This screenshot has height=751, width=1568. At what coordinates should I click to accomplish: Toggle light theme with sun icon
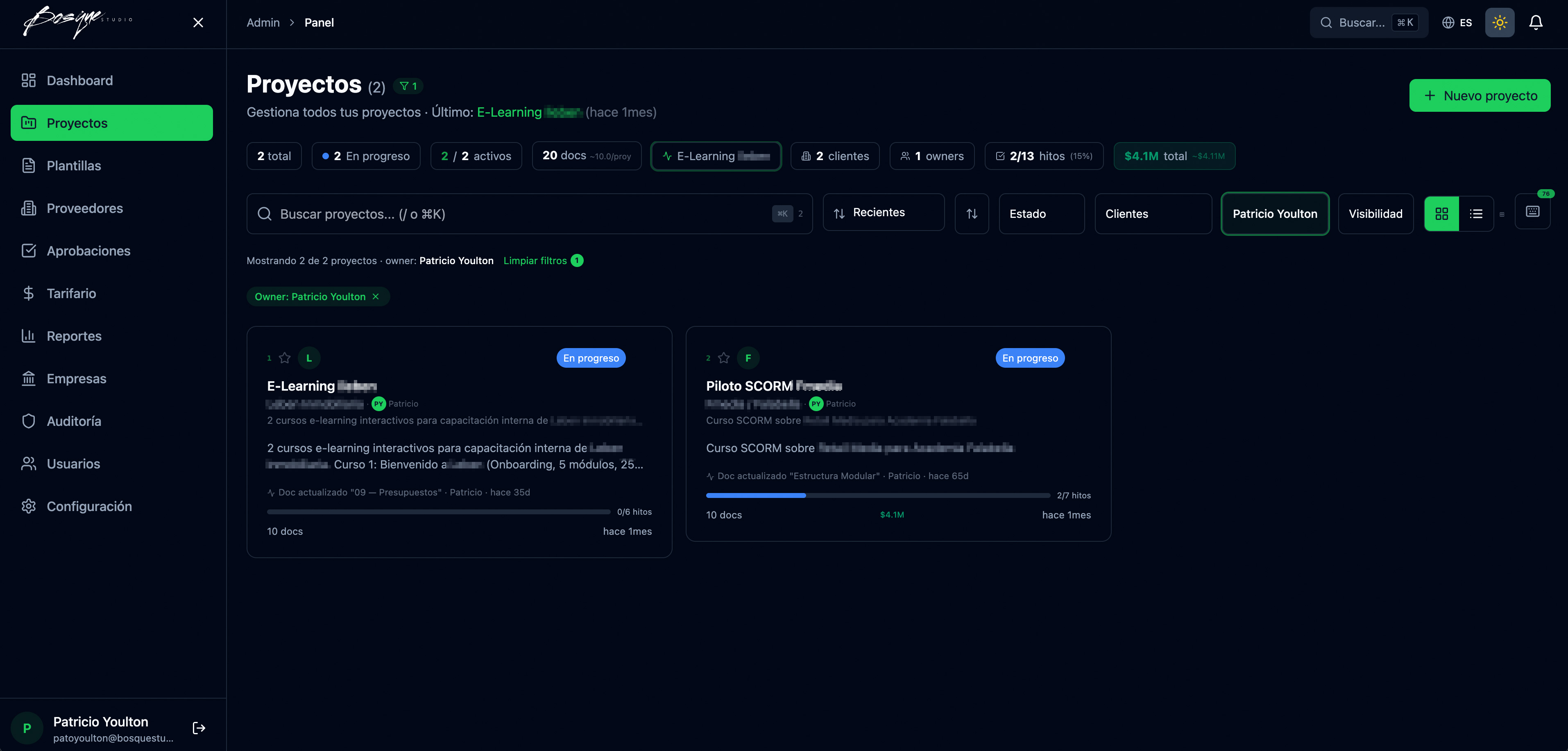click(1499, 23)
